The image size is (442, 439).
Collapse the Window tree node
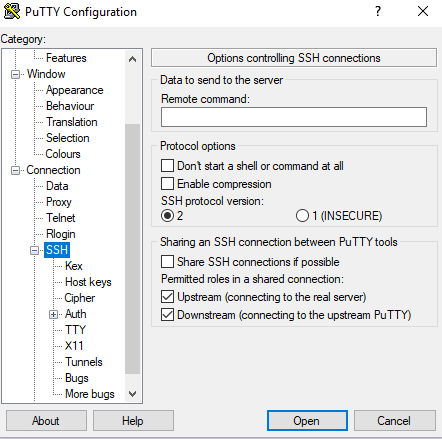(15, 74)
